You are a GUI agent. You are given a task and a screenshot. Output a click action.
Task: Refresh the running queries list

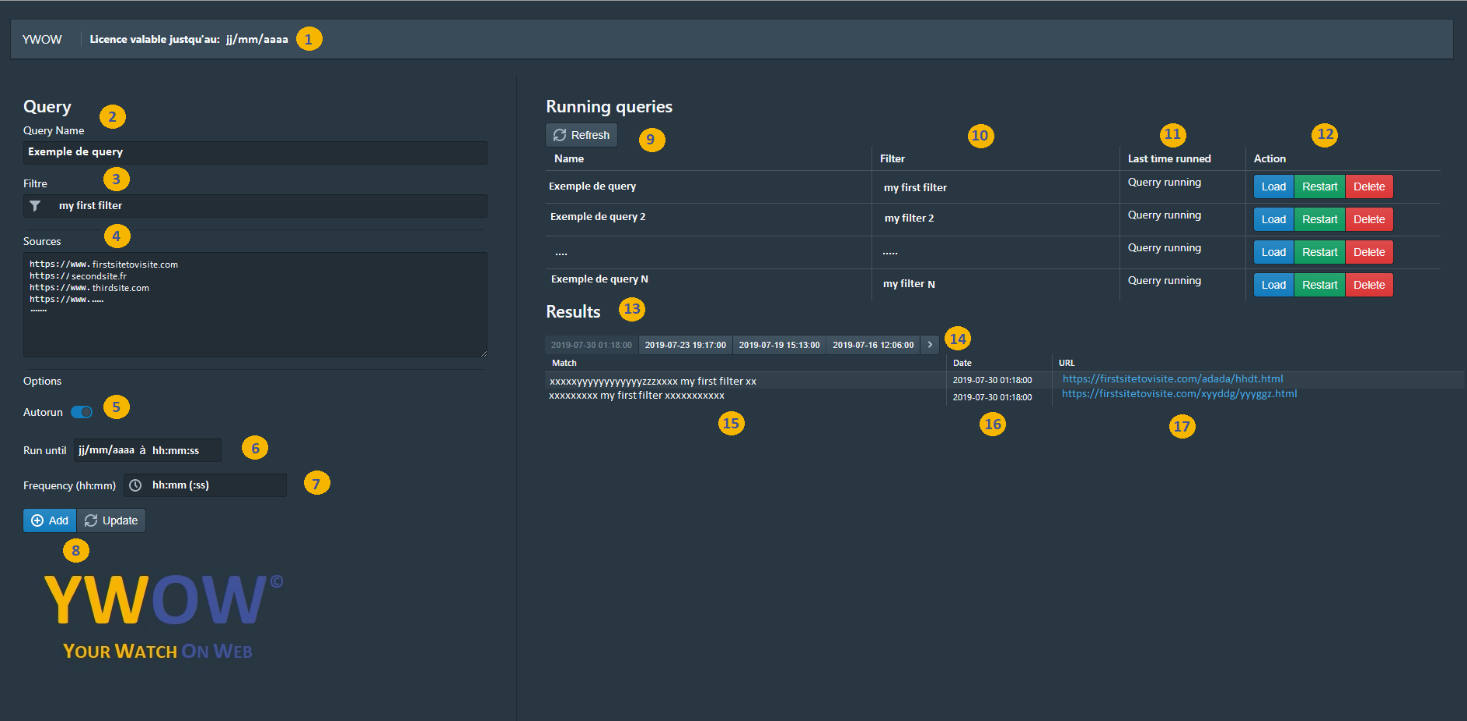(x=582, y=135)
